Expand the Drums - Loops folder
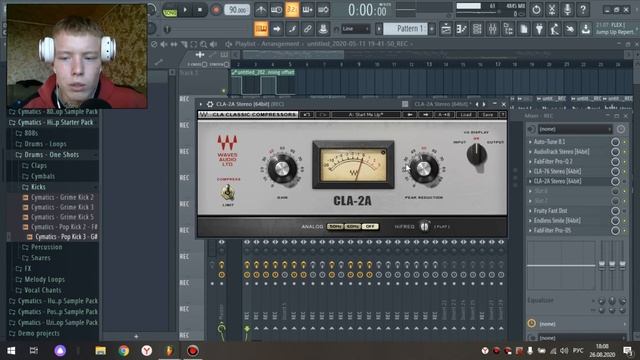The height and width of the screenshot is (360, 640). 45,144
